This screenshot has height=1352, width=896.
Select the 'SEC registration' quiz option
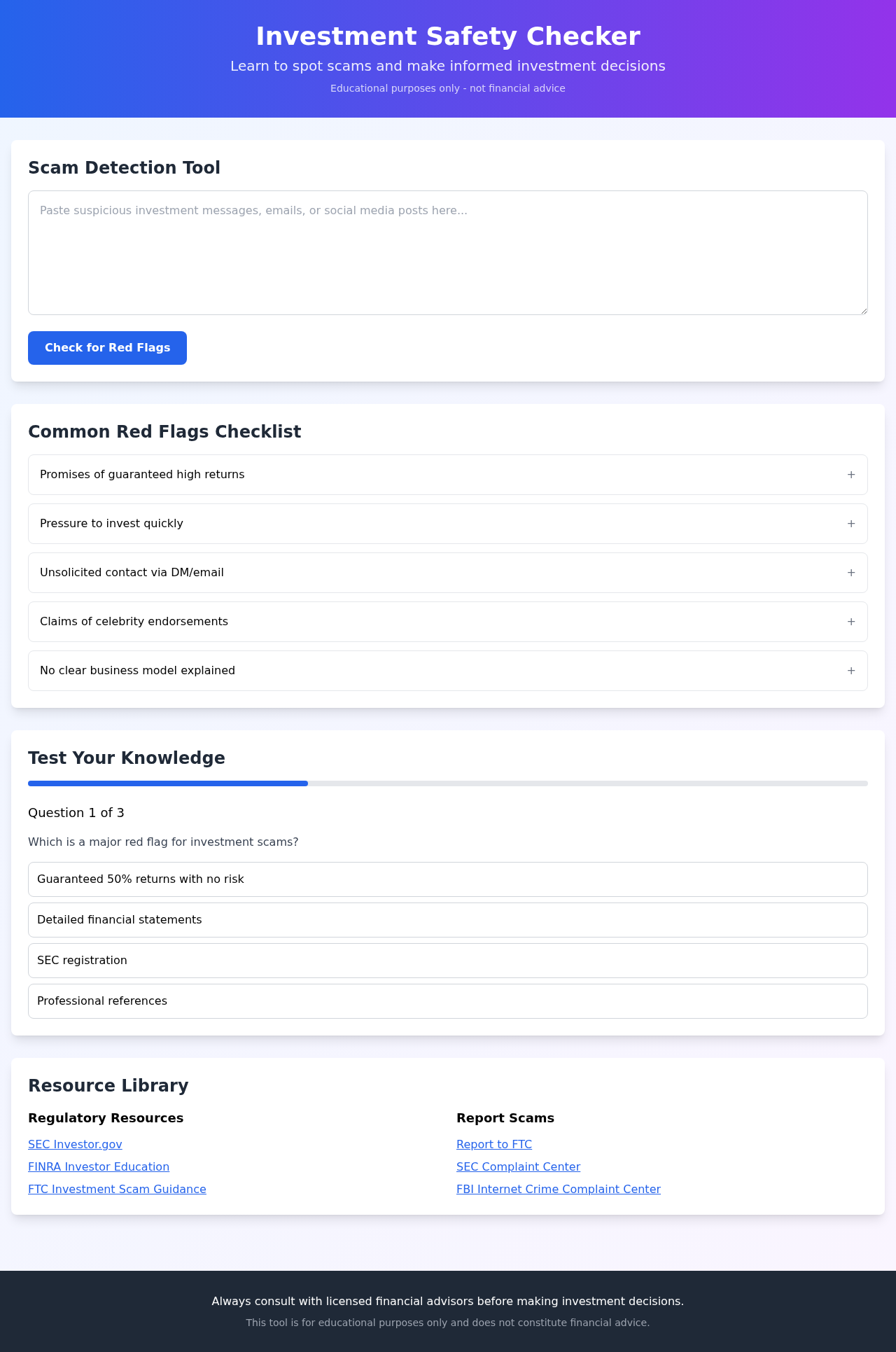[x=448, y=960]
